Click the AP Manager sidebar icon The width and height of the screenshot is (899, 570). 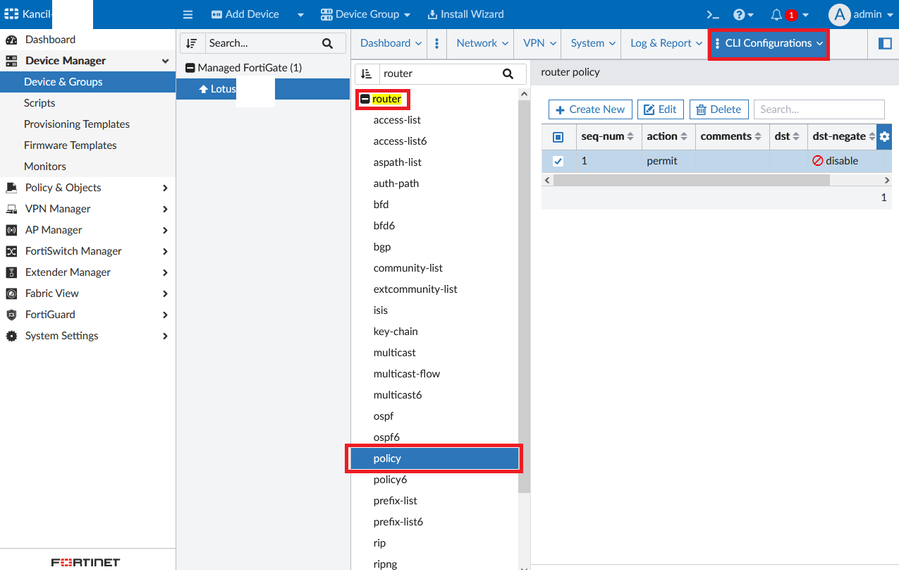[x=11, y=230]
